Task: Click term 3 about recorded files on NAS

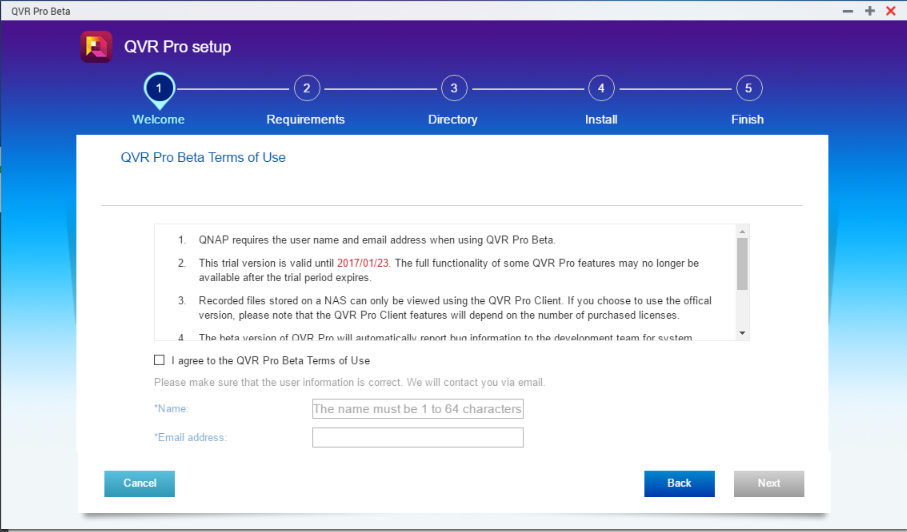Action: [455, 308]
